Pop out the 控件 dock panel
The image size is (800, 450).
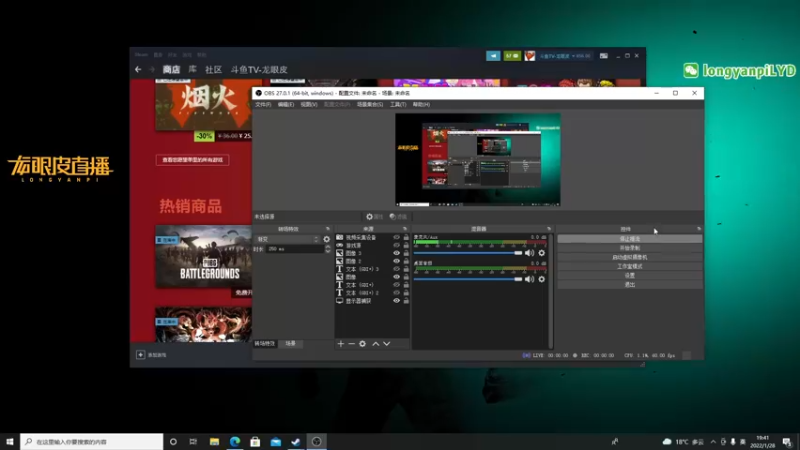[699, 229]
